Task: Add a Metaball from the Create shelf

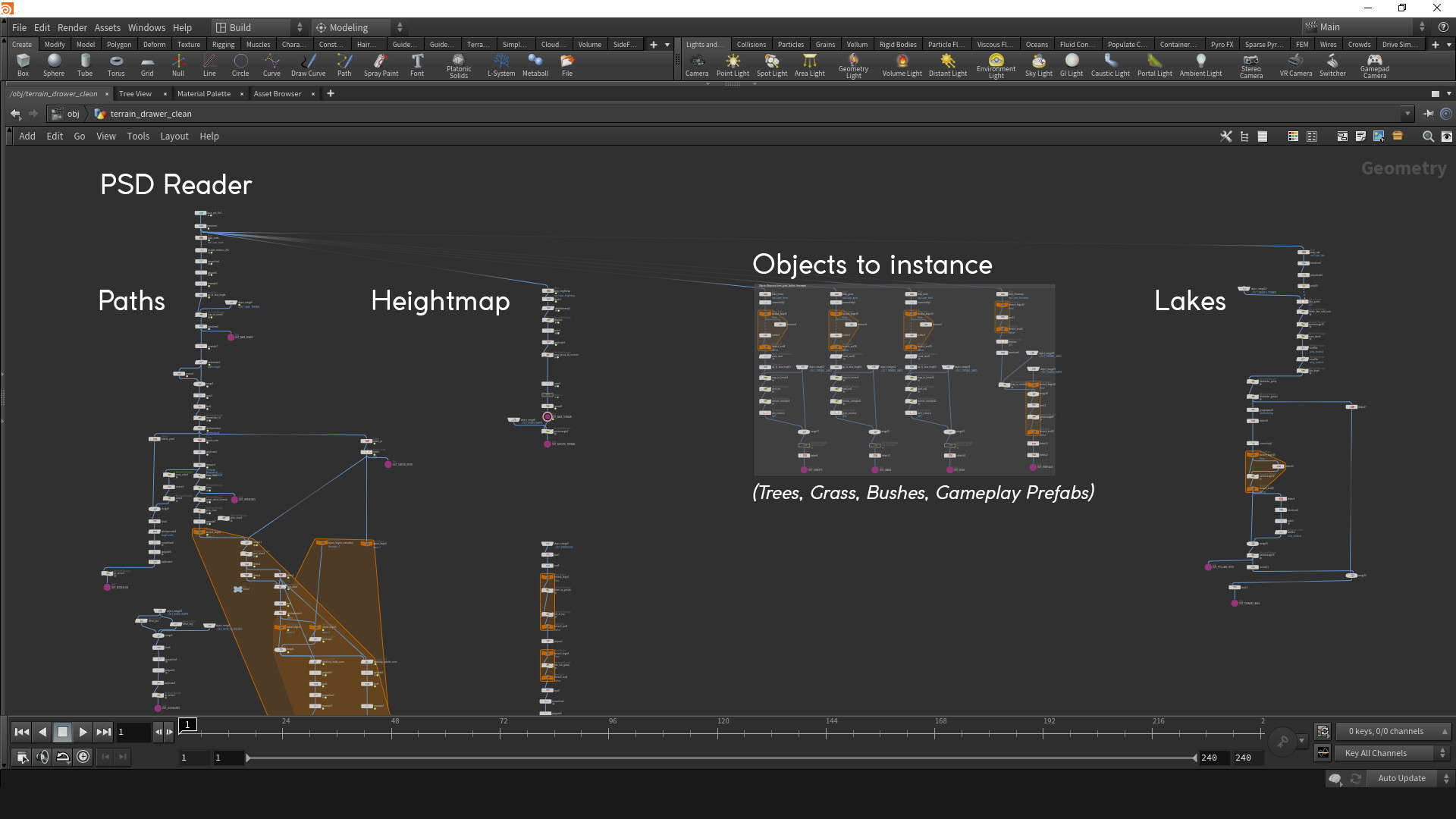Action: click(x=535, y=64)
